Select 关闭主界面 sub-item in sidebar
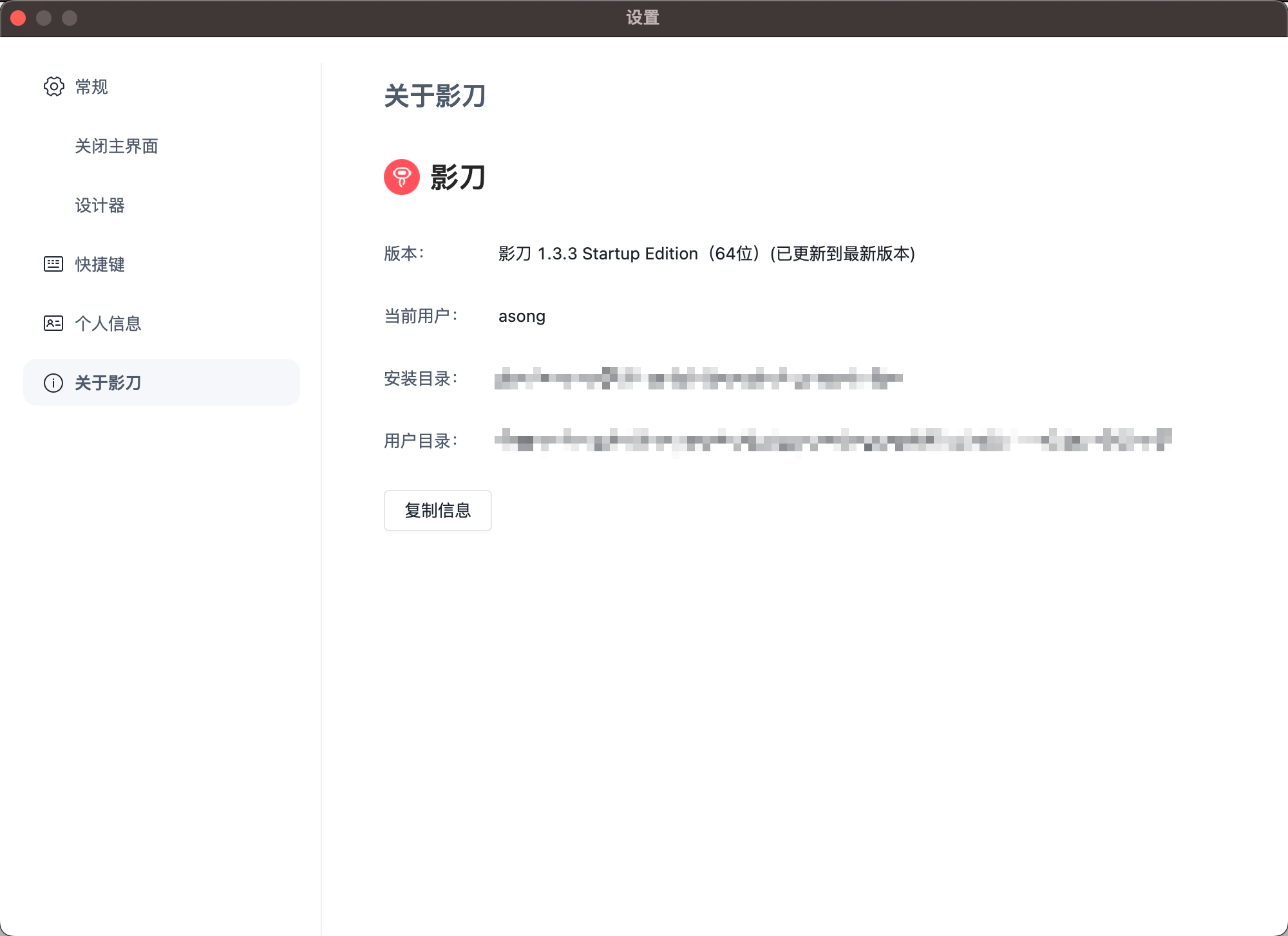The height and width of the screenshot is (936, 1288). (x=117, y=146)
